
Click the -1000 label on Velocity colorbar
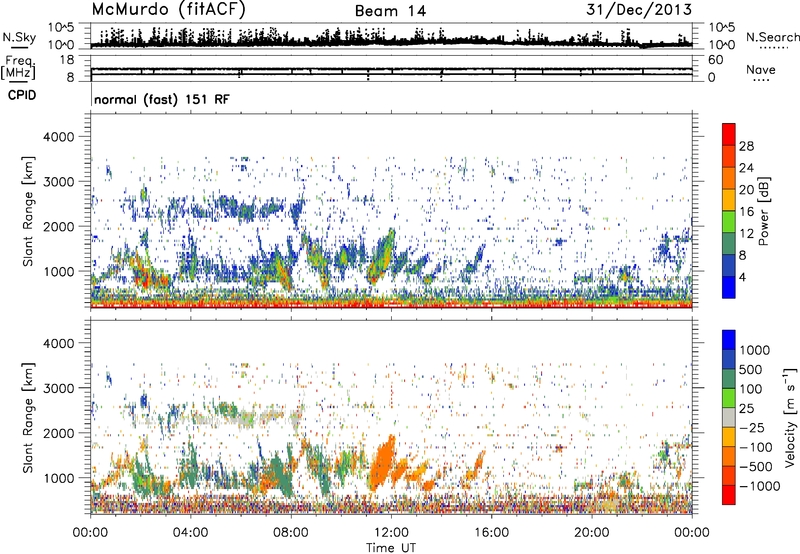[x=760, y=486]
